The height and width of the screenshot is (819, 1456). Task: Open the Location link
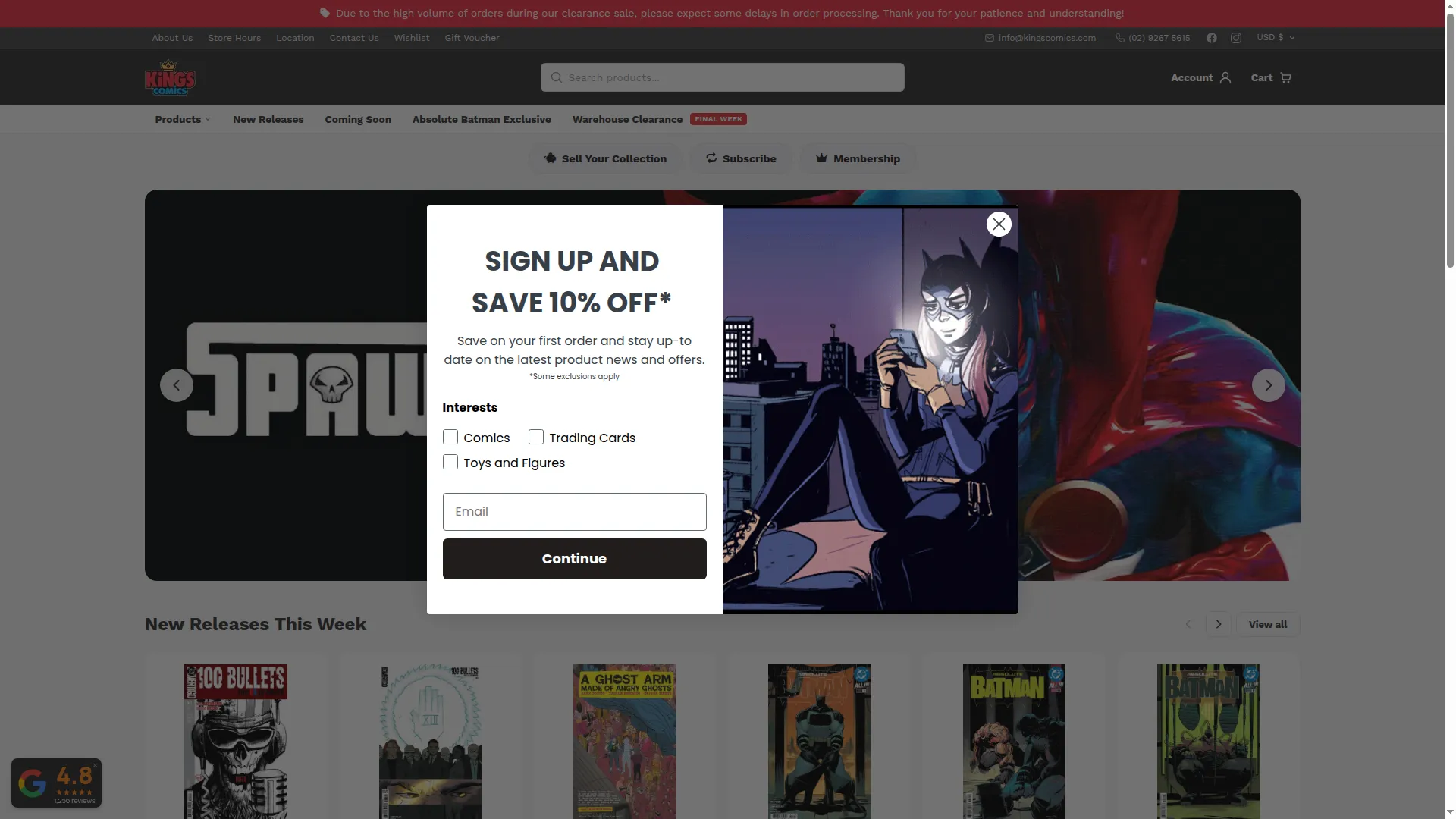click(295, 38)
